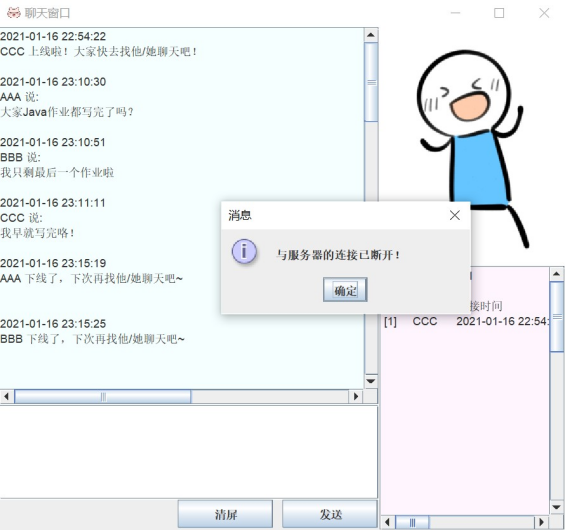Click the message '大家Java作业都写完了吗?'
Viewport: 565px width, 530px height.
67,112
